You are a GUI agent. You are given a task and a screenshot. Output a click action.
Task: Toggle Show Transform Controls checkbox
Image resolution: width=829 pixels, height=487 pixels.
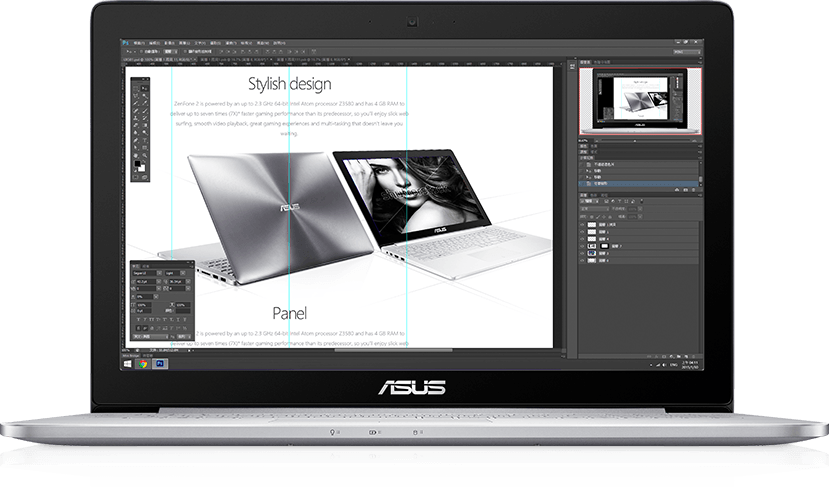185,51
